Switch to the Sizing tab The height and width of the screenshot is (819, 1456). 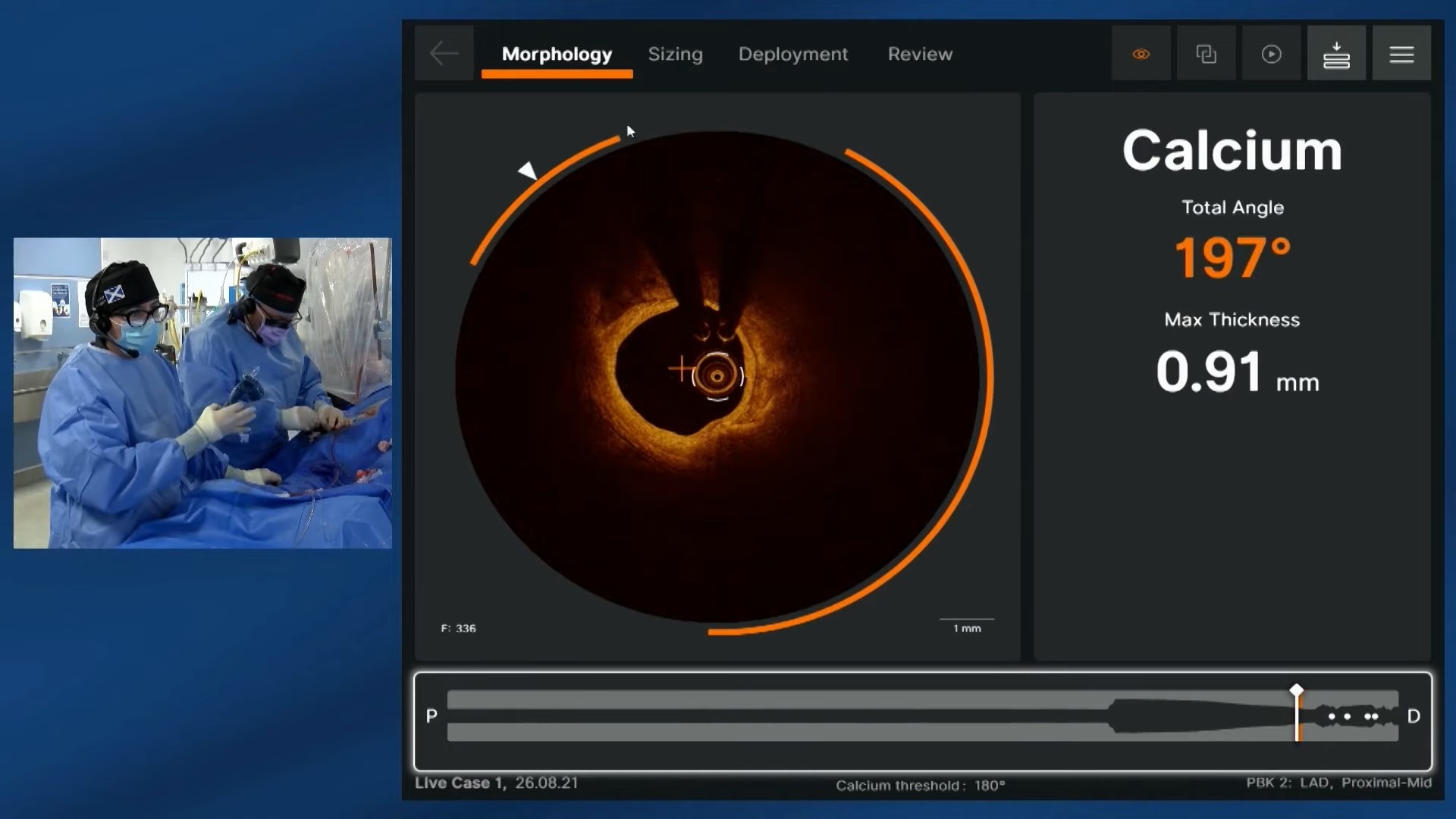675,54
